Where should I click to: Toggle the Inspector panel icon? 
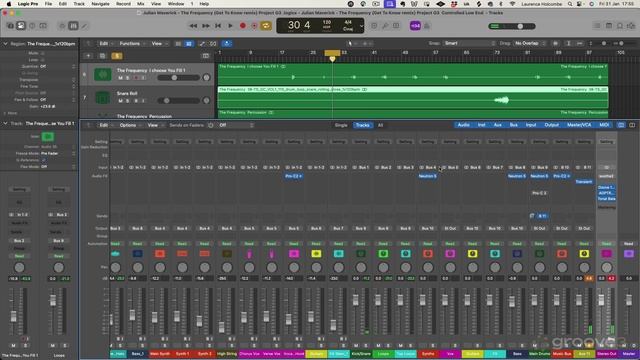pos(21,26)
